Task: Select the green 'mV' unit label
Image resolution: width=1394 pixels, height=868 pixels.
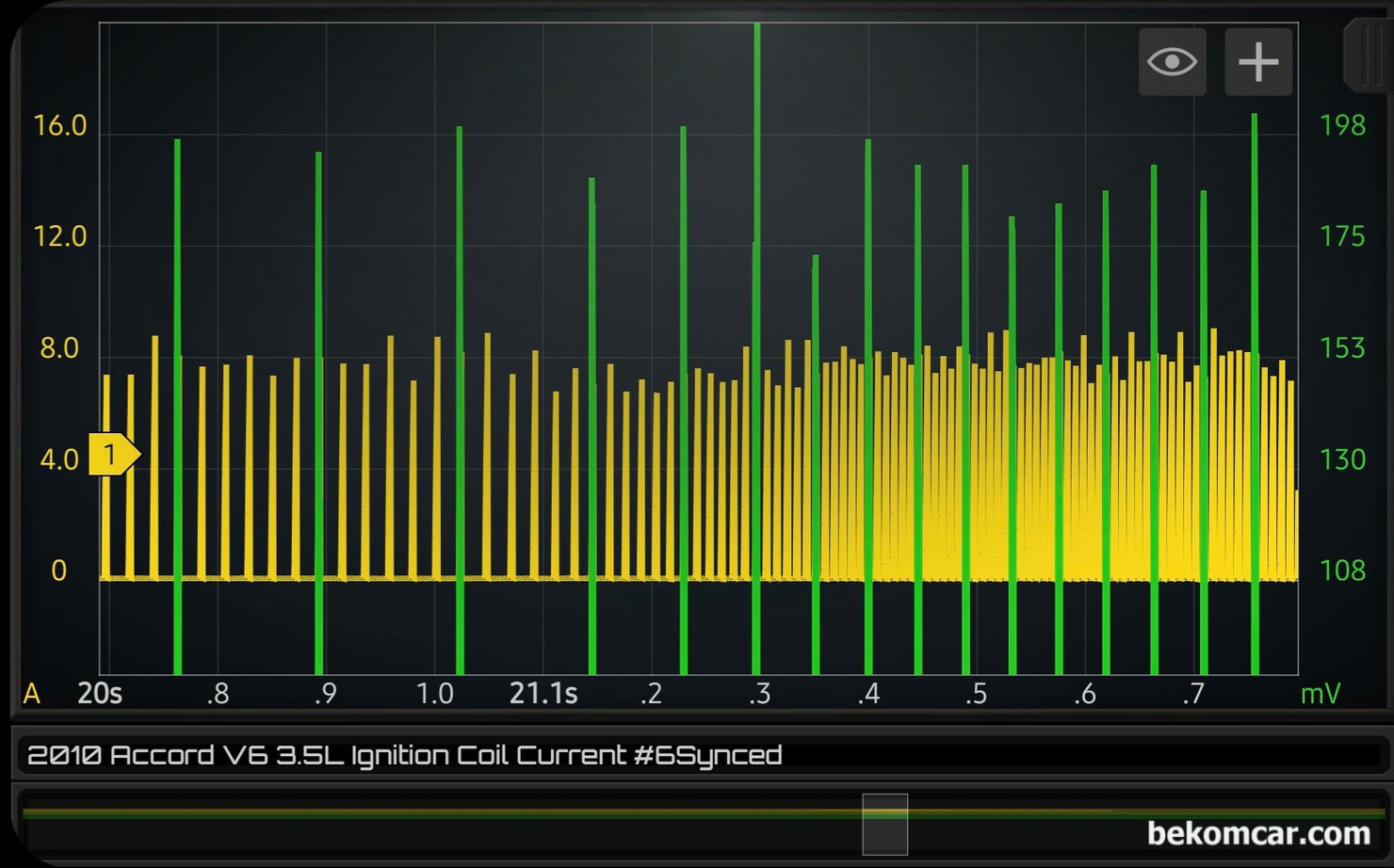Action: tap(1320, 694)
